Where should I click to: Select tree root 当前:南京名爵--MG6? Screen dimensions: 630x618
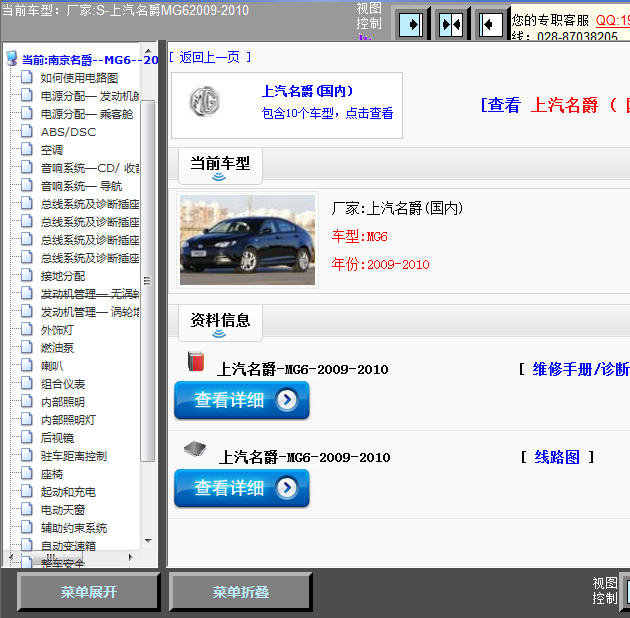pyautogui.click(x=90, y=60)
